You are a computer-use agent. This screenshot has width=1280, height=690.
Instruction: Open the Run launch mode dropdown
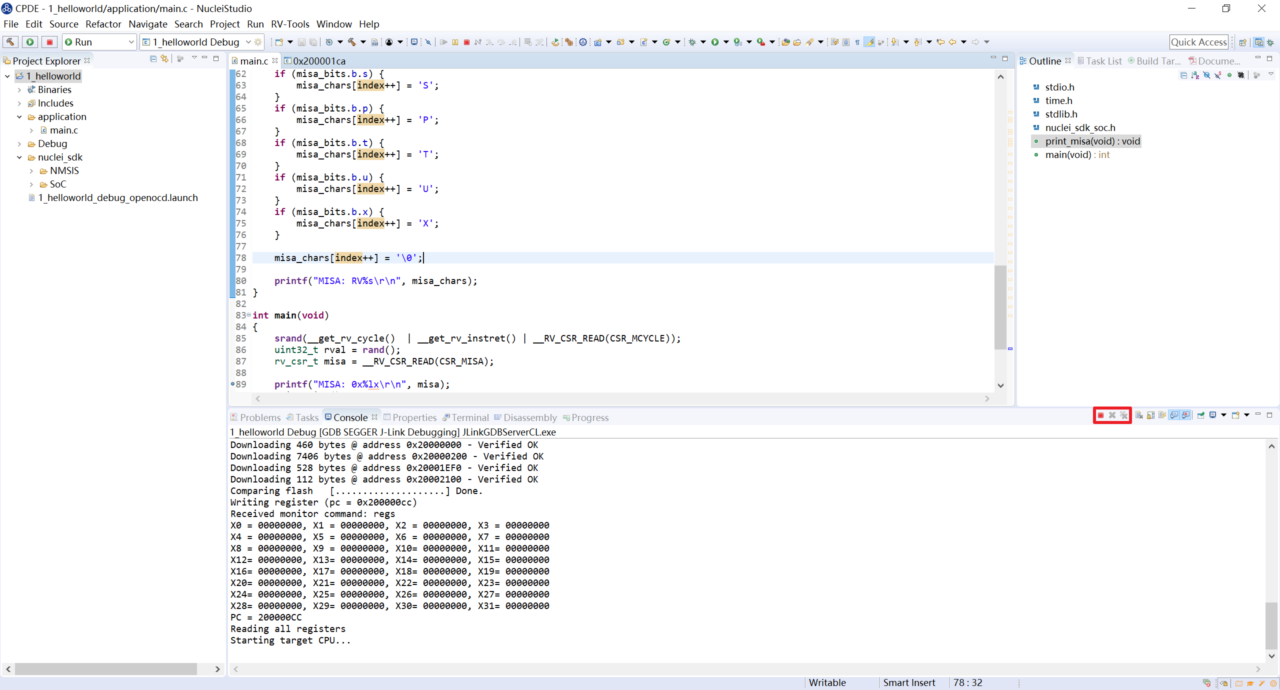click(x=130, y=42)
